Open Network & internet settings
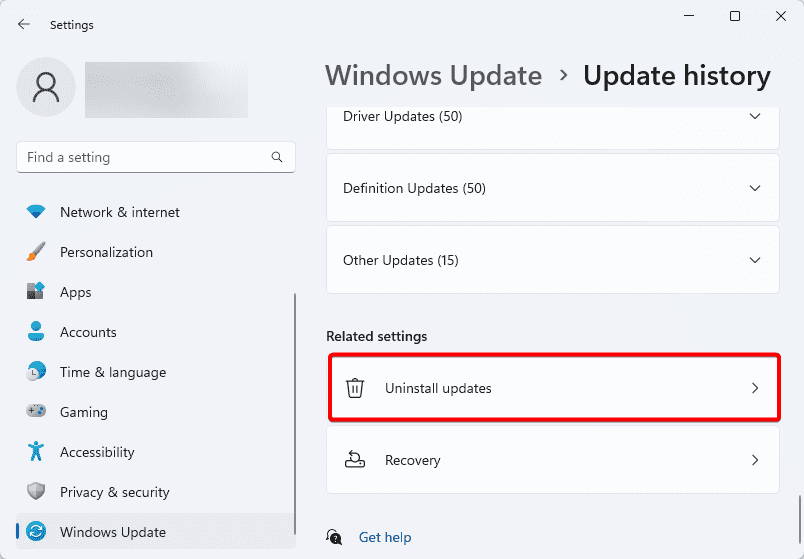The image size is (804, 559). (156, 212)
